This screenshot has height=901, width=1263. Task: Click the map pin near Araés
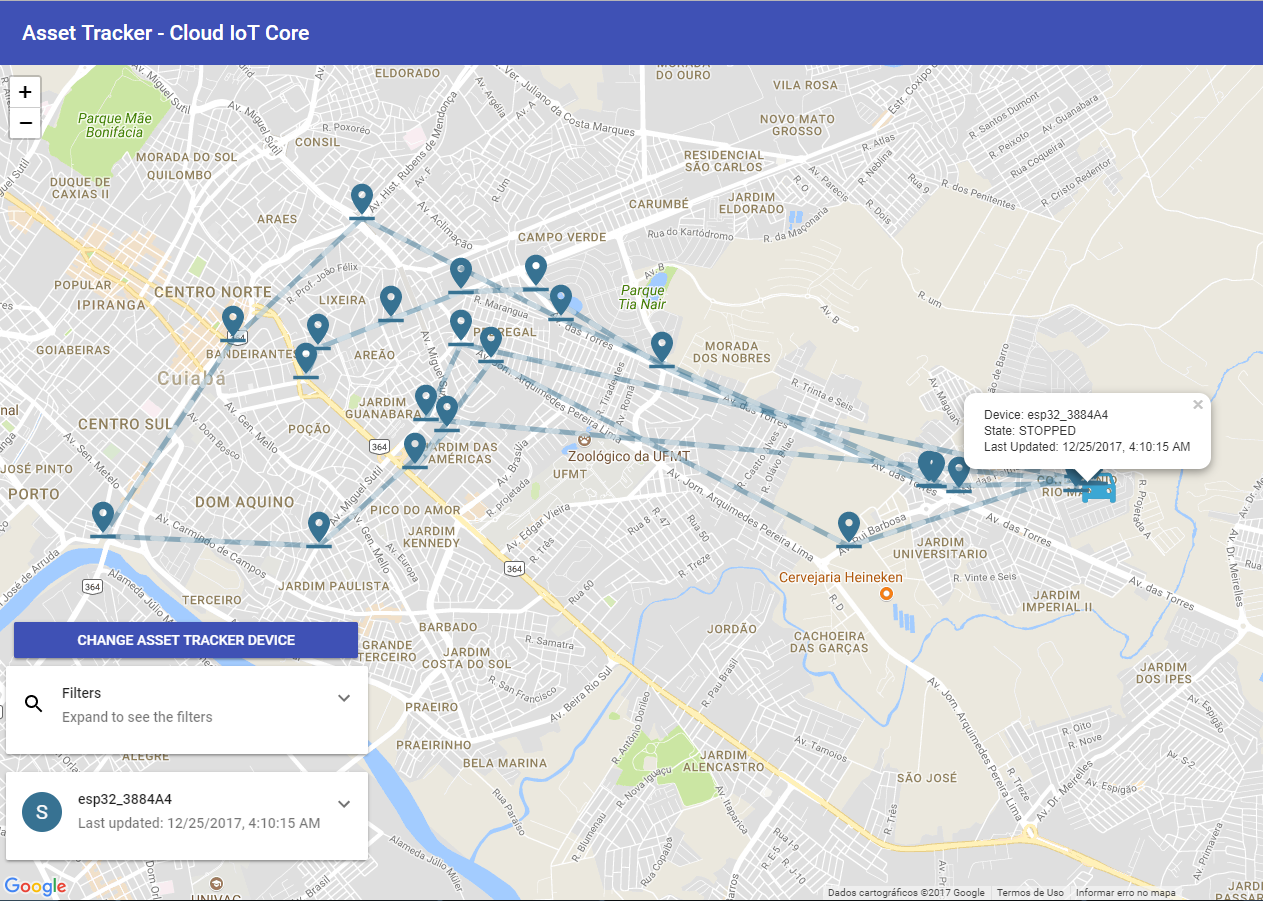tap(362, 199)
